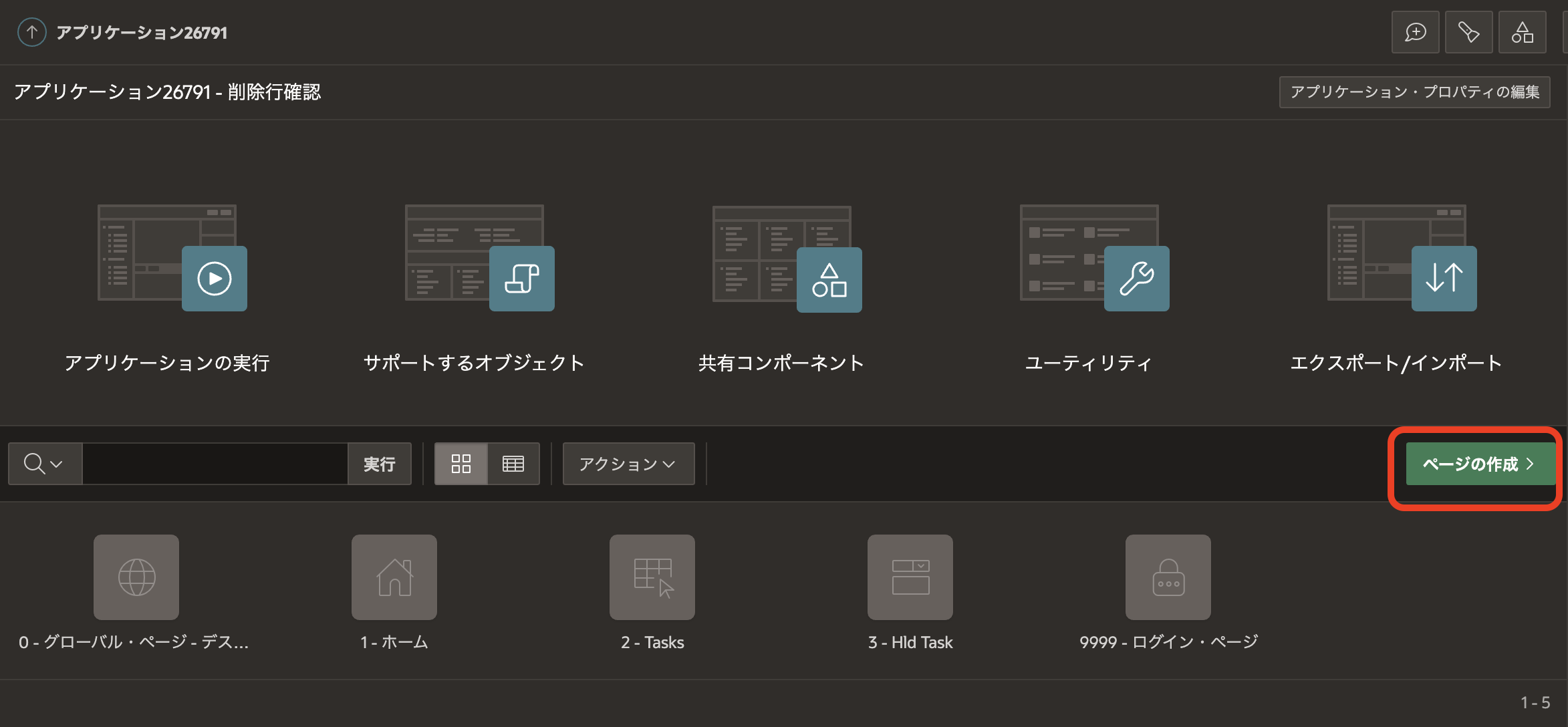Open page 2 - Tasks
This screenshot has height=727, width=1568.
(652, 577)
